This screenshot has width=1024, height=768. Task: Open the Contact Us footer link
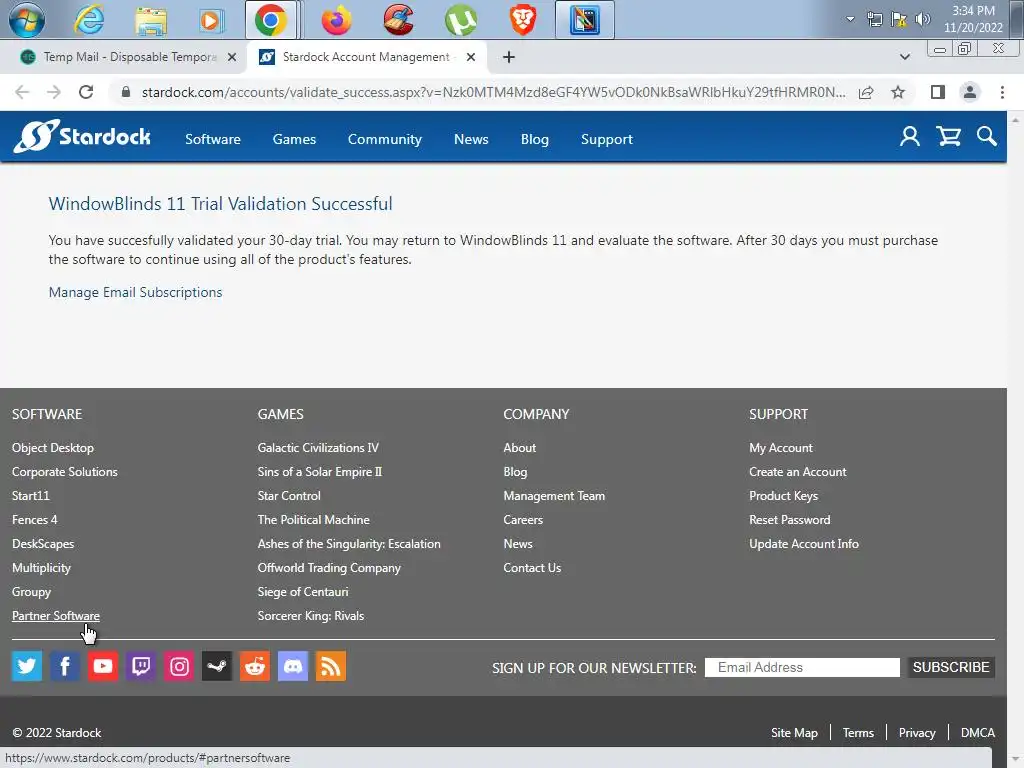point(532,568)
